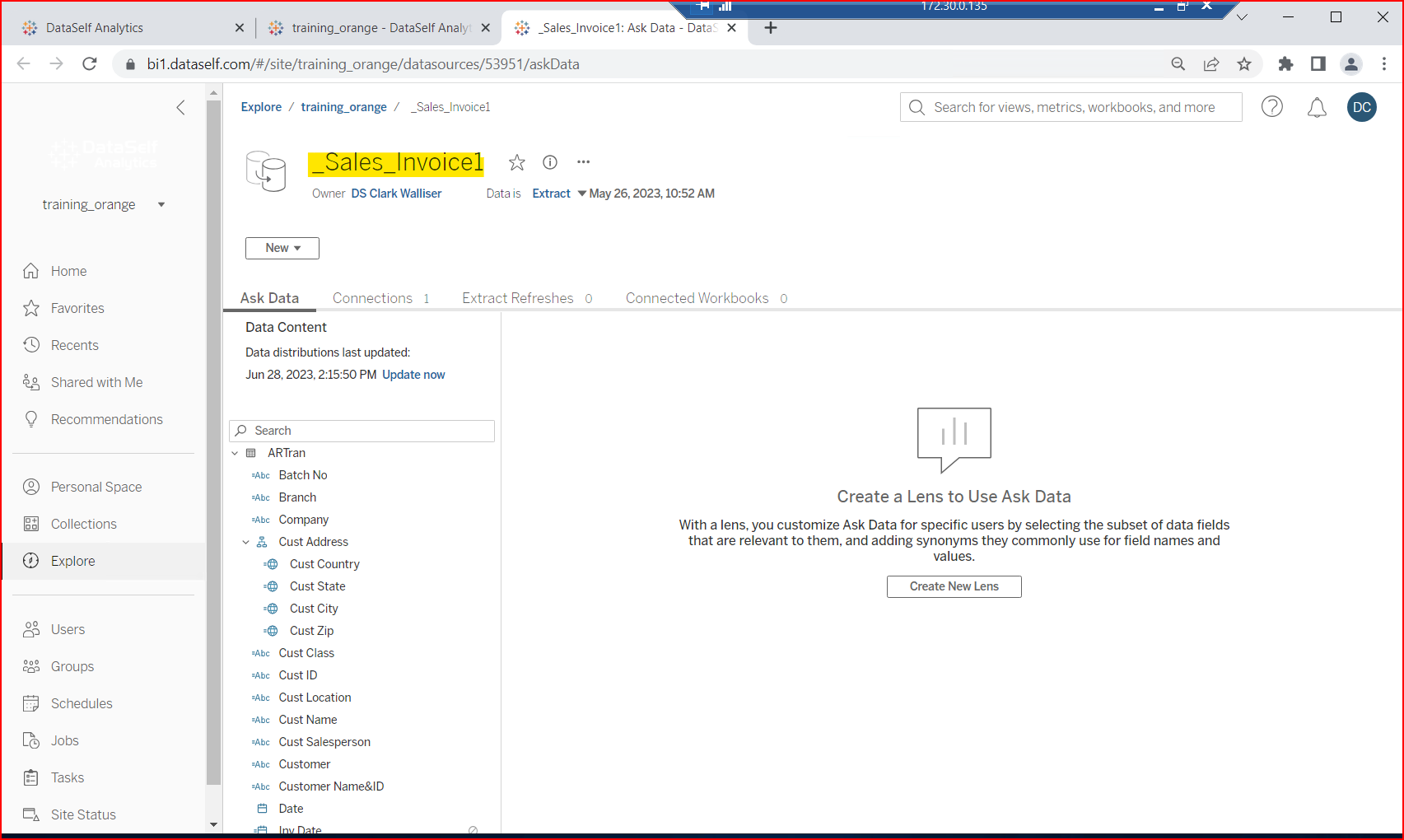Click the DC user avatar
The height and width of the screenshot is (840, 1404).
tap(1361, 107)
